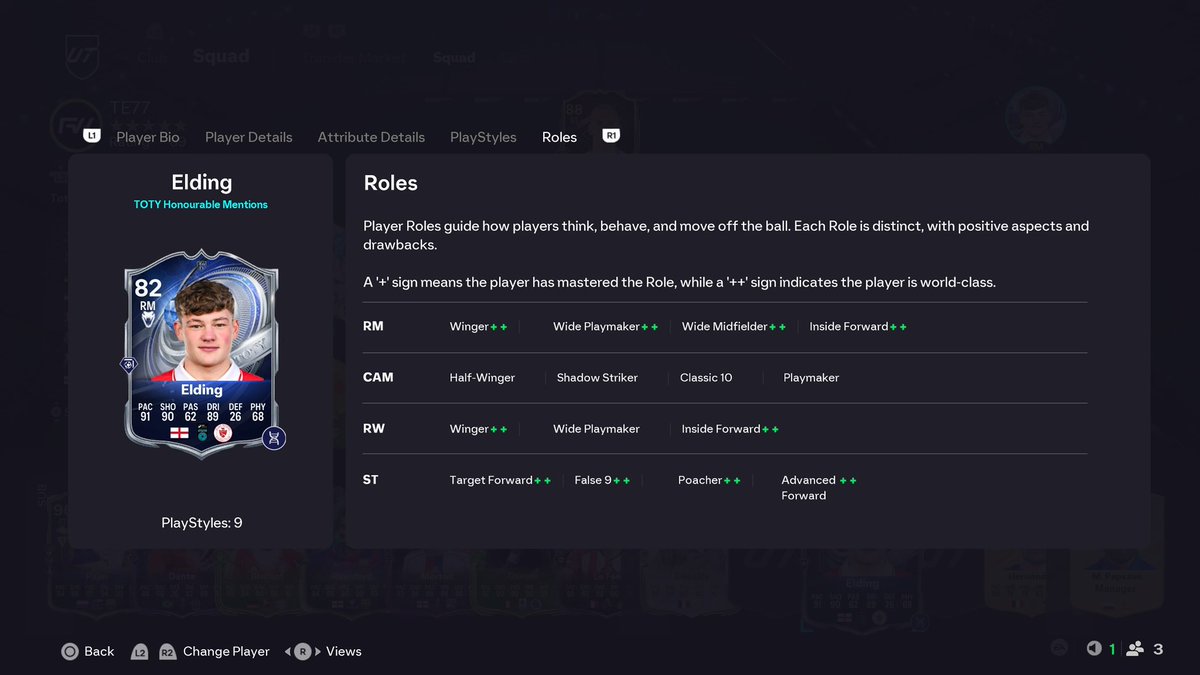Viewport: 1200px width, 675px height.
Task: Click Inside Forward role in RM row
Action: click(x=858, y=327)
